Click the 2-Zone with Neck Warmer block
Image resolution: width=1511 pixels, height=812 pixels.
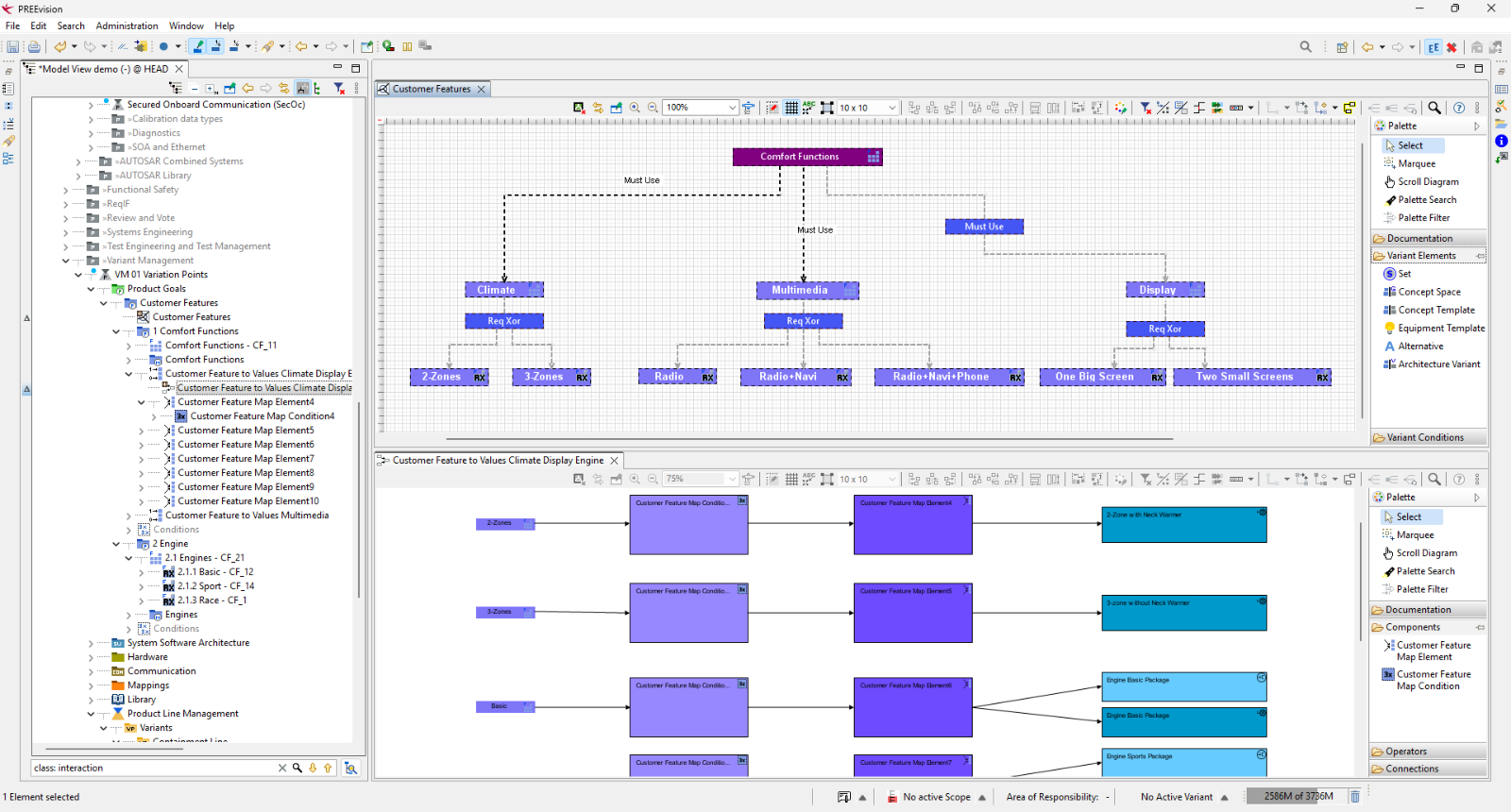pos(1184,524)
